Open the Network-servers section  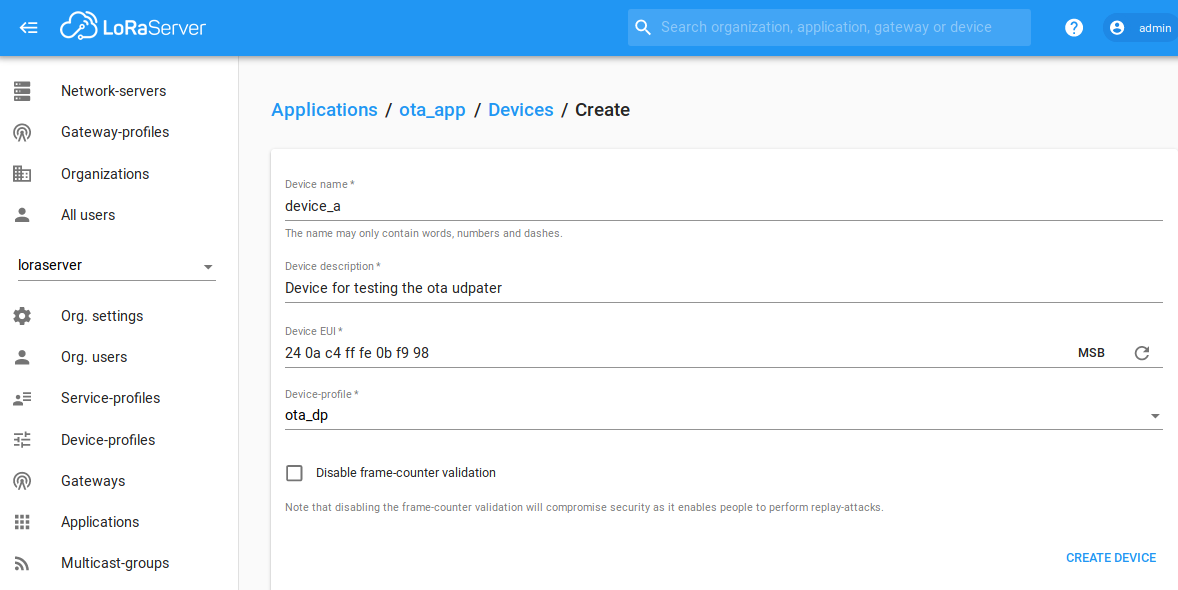[x=113, y=90]
